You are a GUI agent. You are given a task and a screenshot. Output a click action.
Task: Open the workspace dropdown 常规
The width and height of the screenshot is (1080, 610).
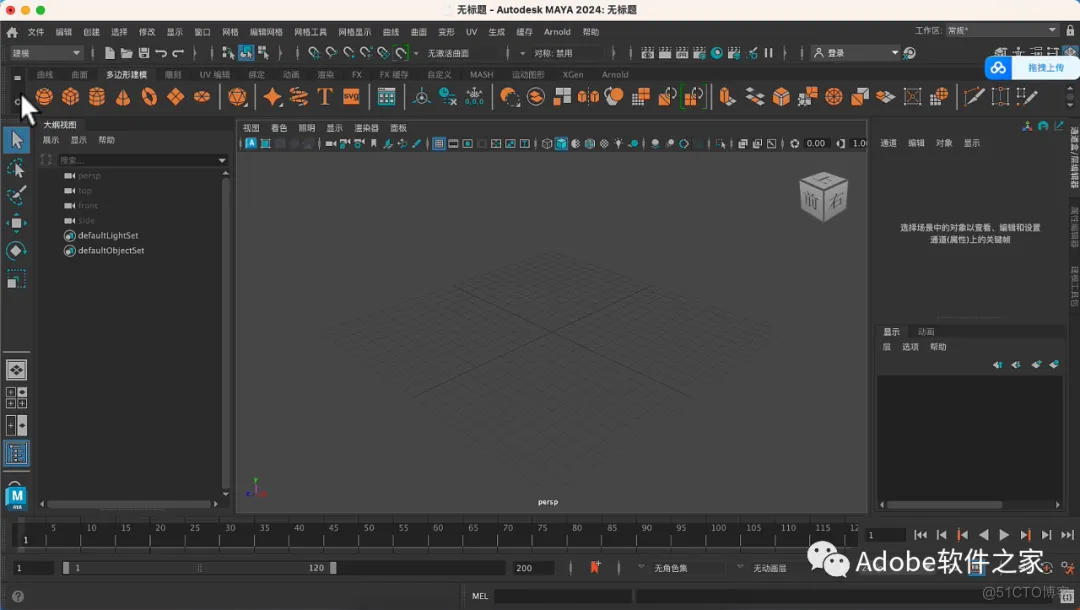point(1001,30)
